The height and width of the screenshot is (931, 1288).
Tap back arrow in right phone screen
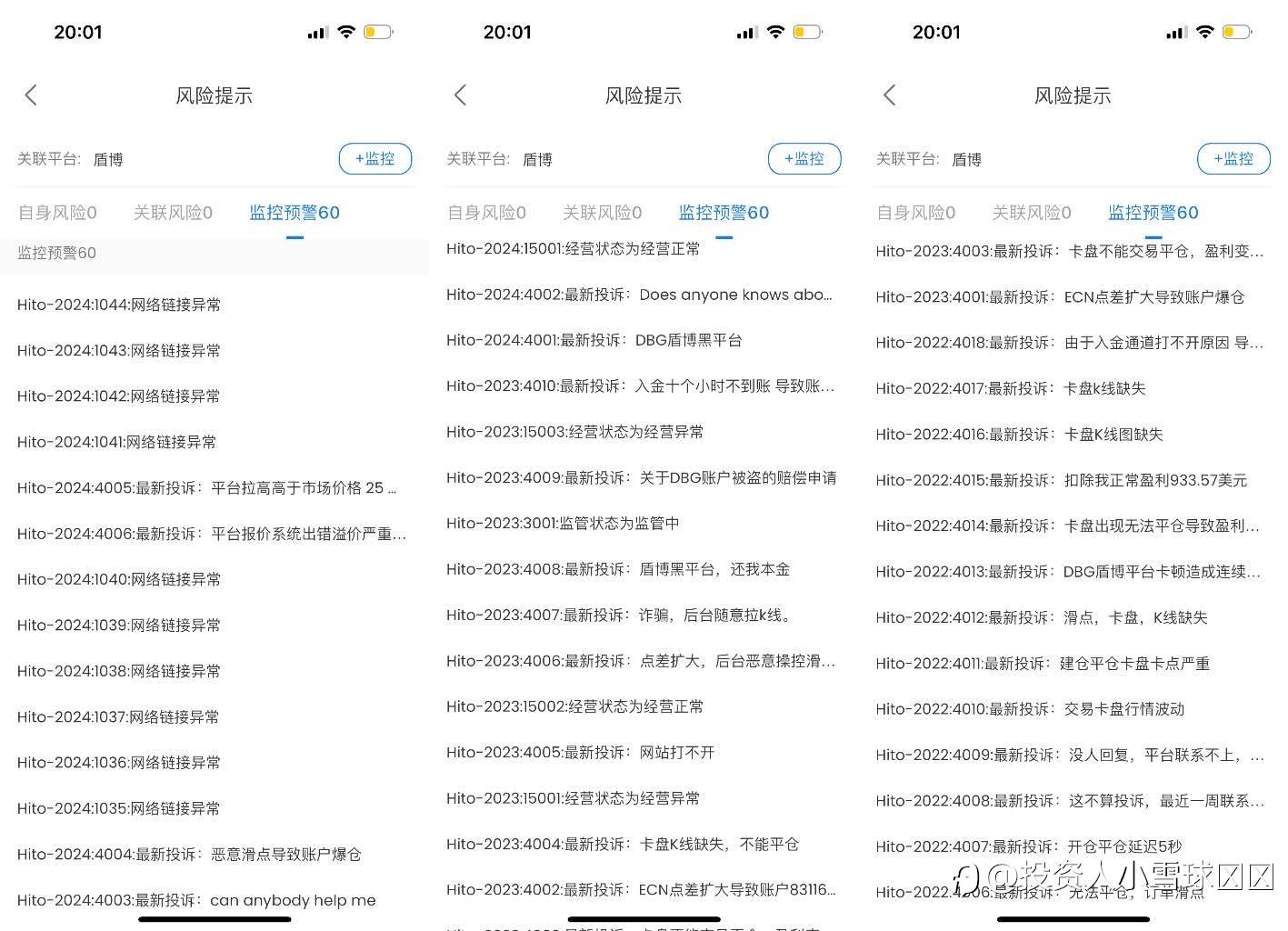pyautogui.click(x=889, y=95)
